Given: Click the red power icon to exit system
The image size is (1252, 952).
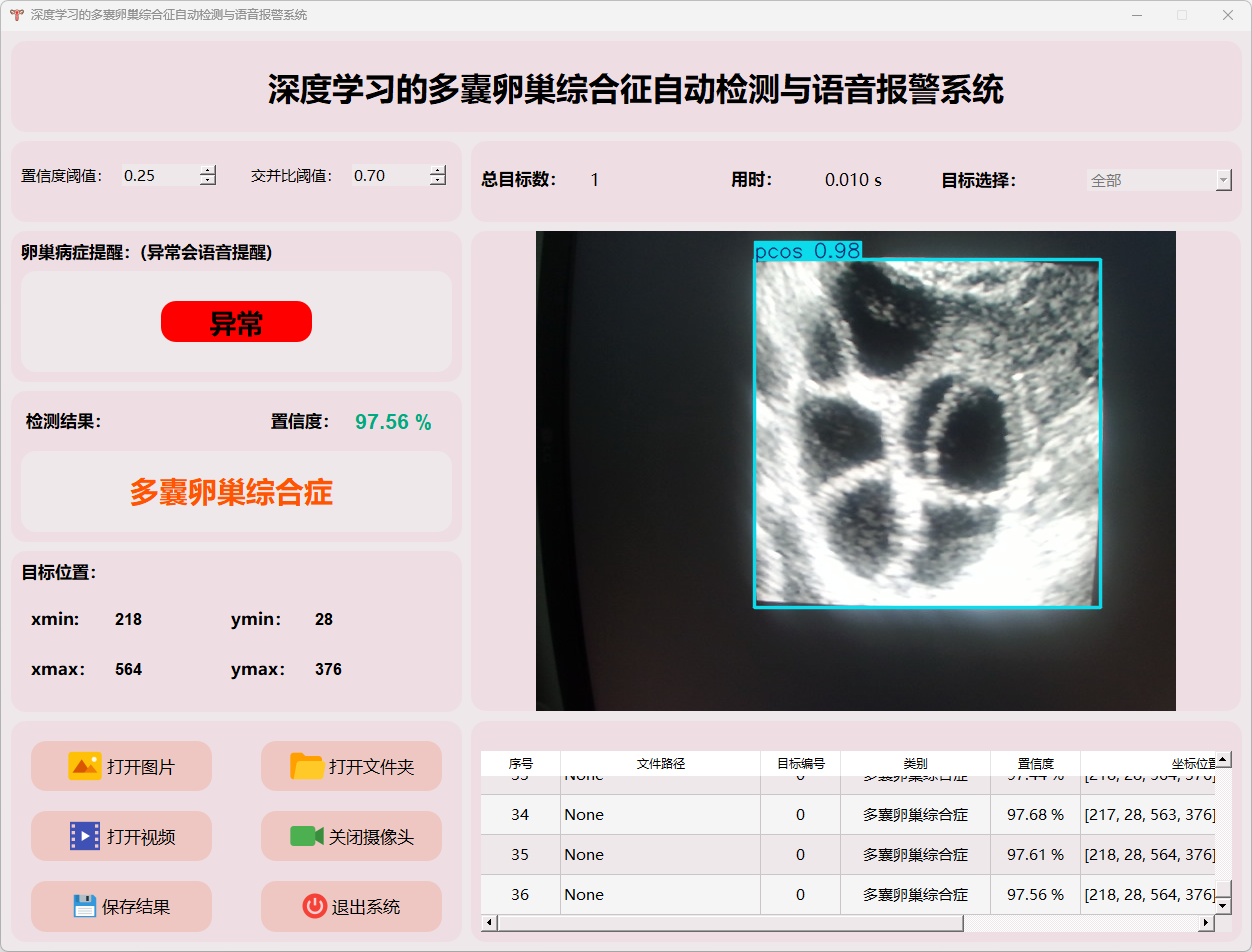Looking at the screenshot, I should 314,906.
